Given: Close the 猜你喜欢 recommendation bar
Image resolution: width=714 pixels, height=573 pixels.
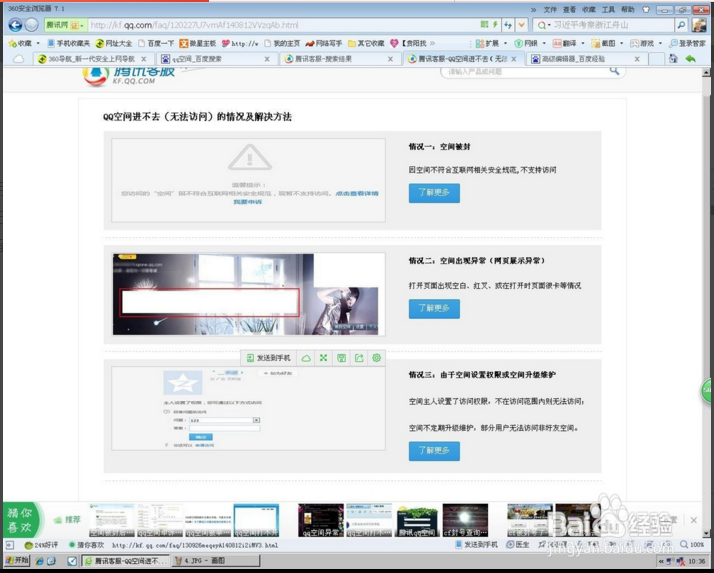Looking at the screenshot, I should coord(694,520).
